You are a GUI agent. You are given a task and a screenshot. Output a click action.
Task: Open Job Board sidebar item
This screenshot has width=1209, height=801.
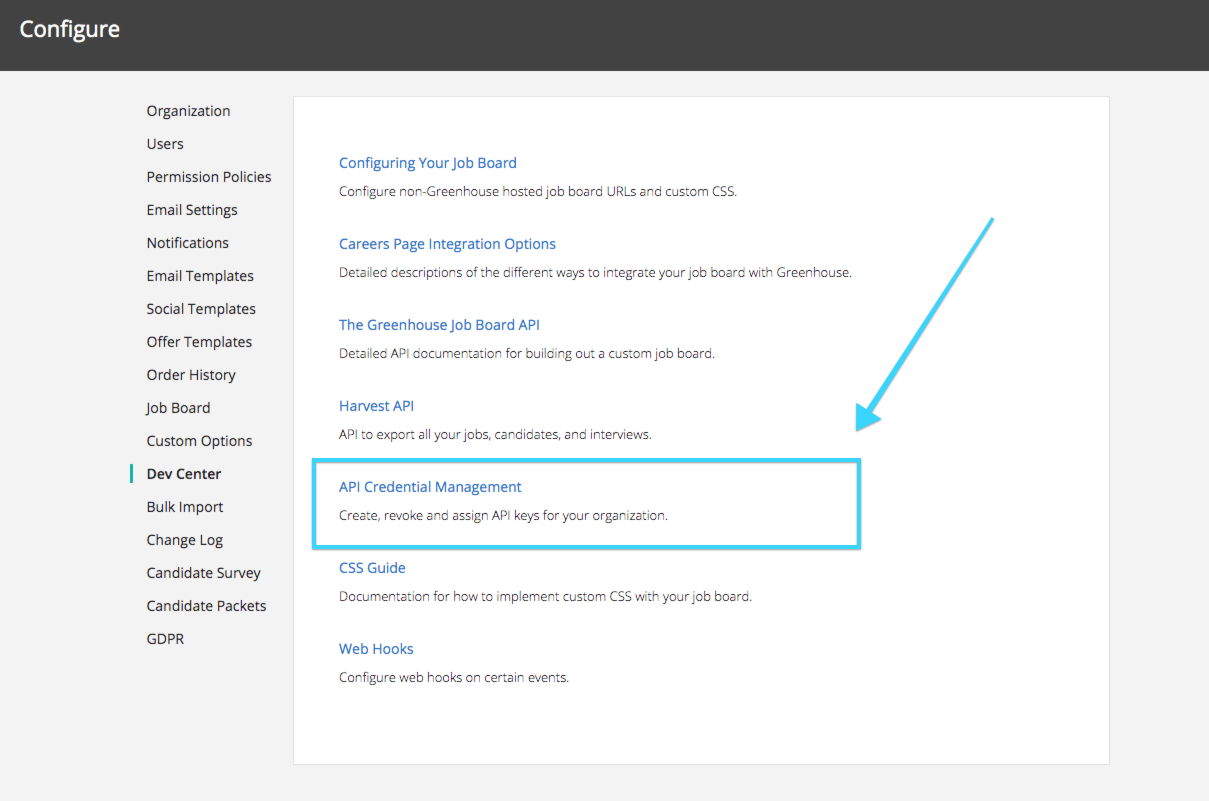point(178,408)
